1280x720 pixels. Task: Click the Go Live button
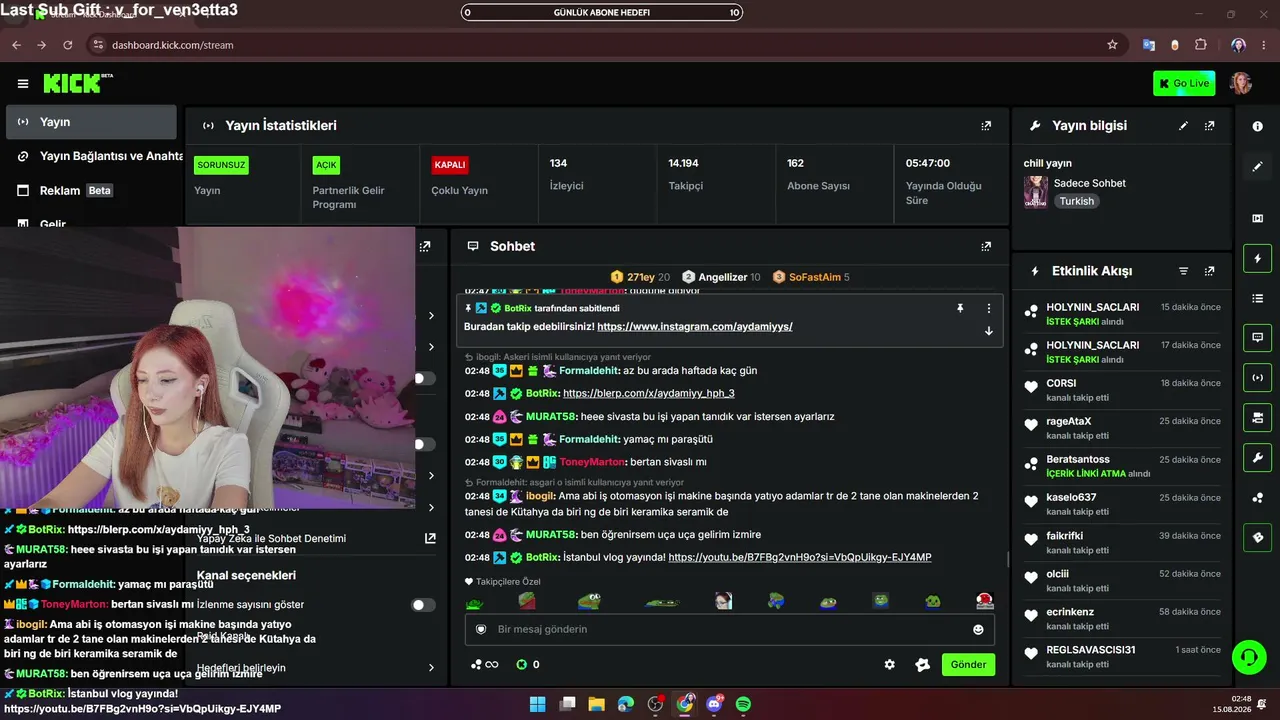pos(1184,84)
